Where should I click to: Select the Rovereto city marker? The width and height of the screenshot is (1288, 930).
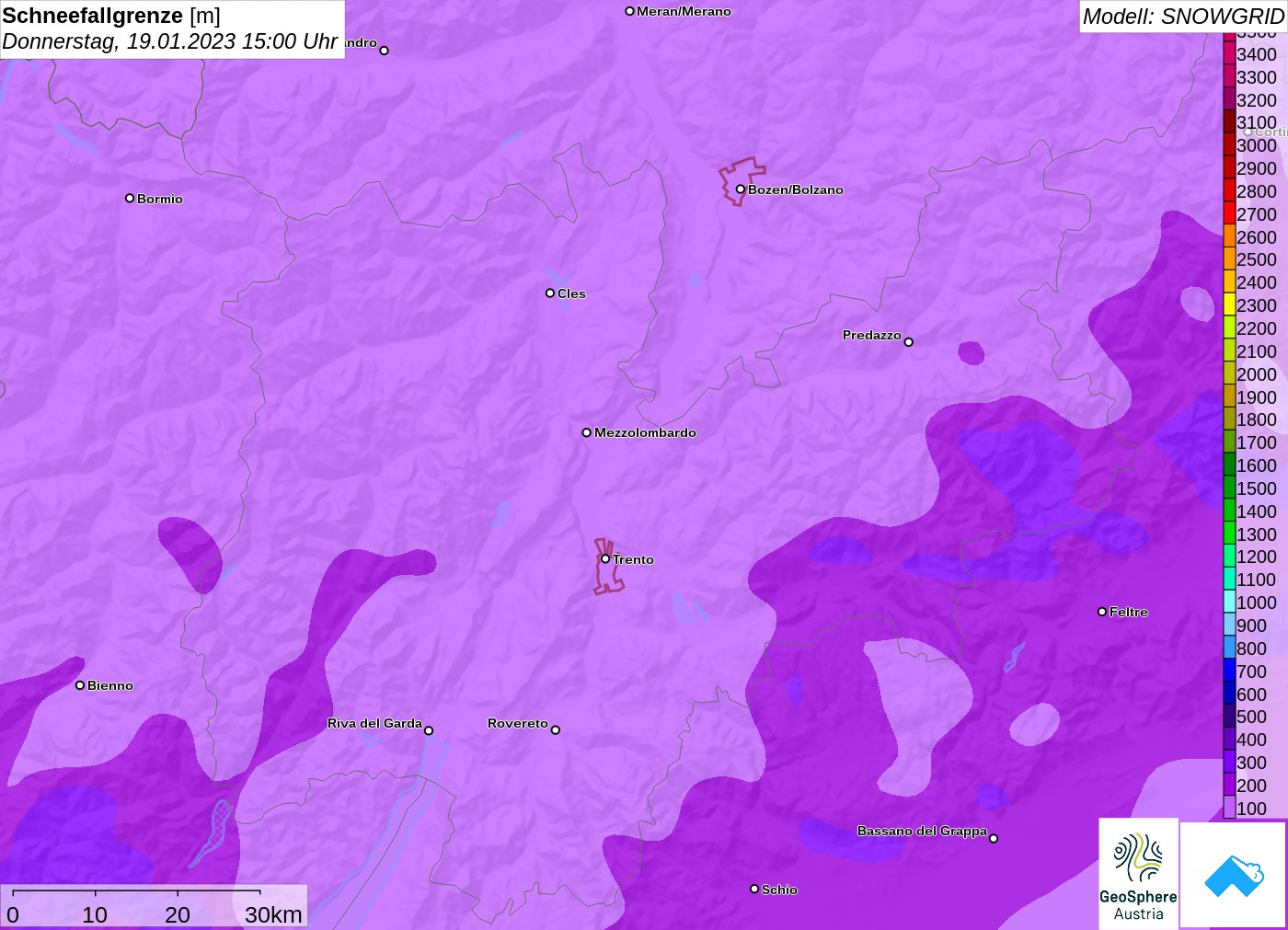[x=555, y=730]
